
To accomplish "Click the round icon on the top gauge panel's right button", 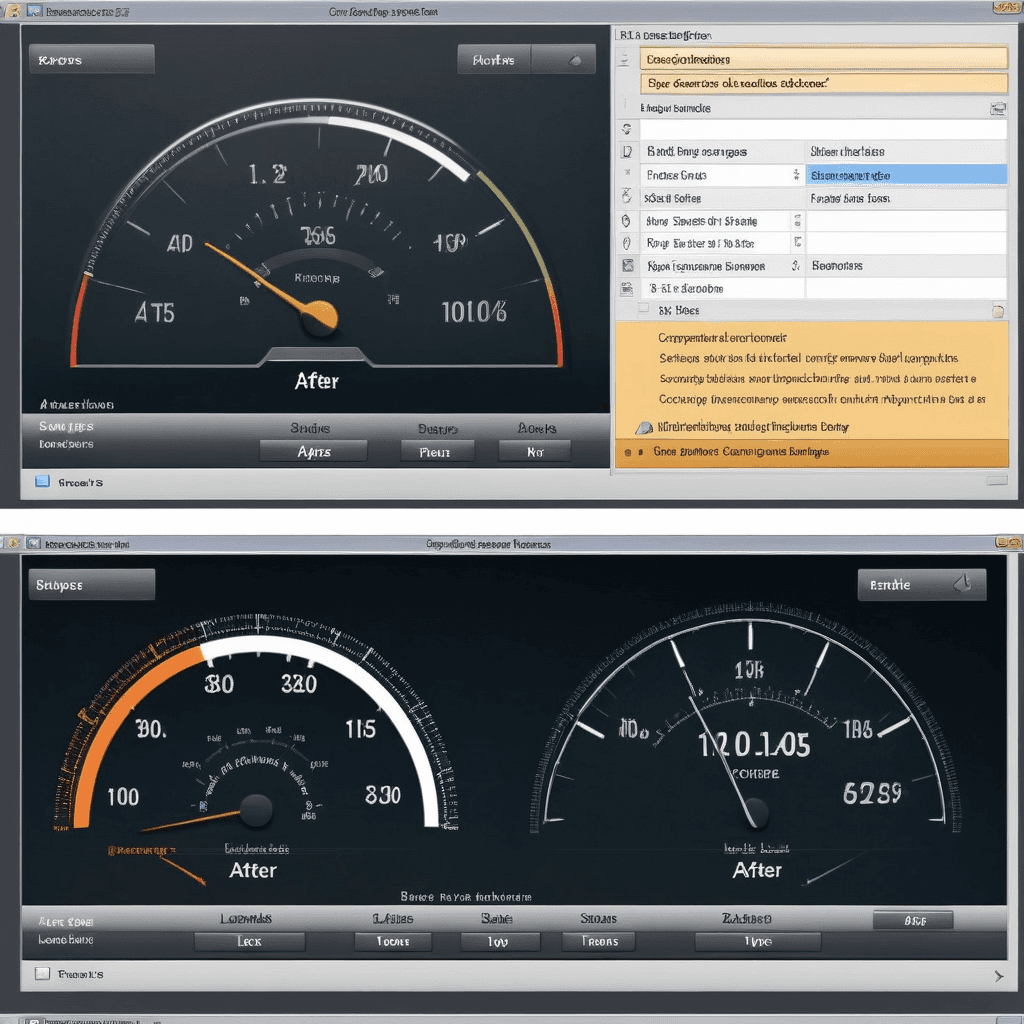I will click(x=575, y=60).
